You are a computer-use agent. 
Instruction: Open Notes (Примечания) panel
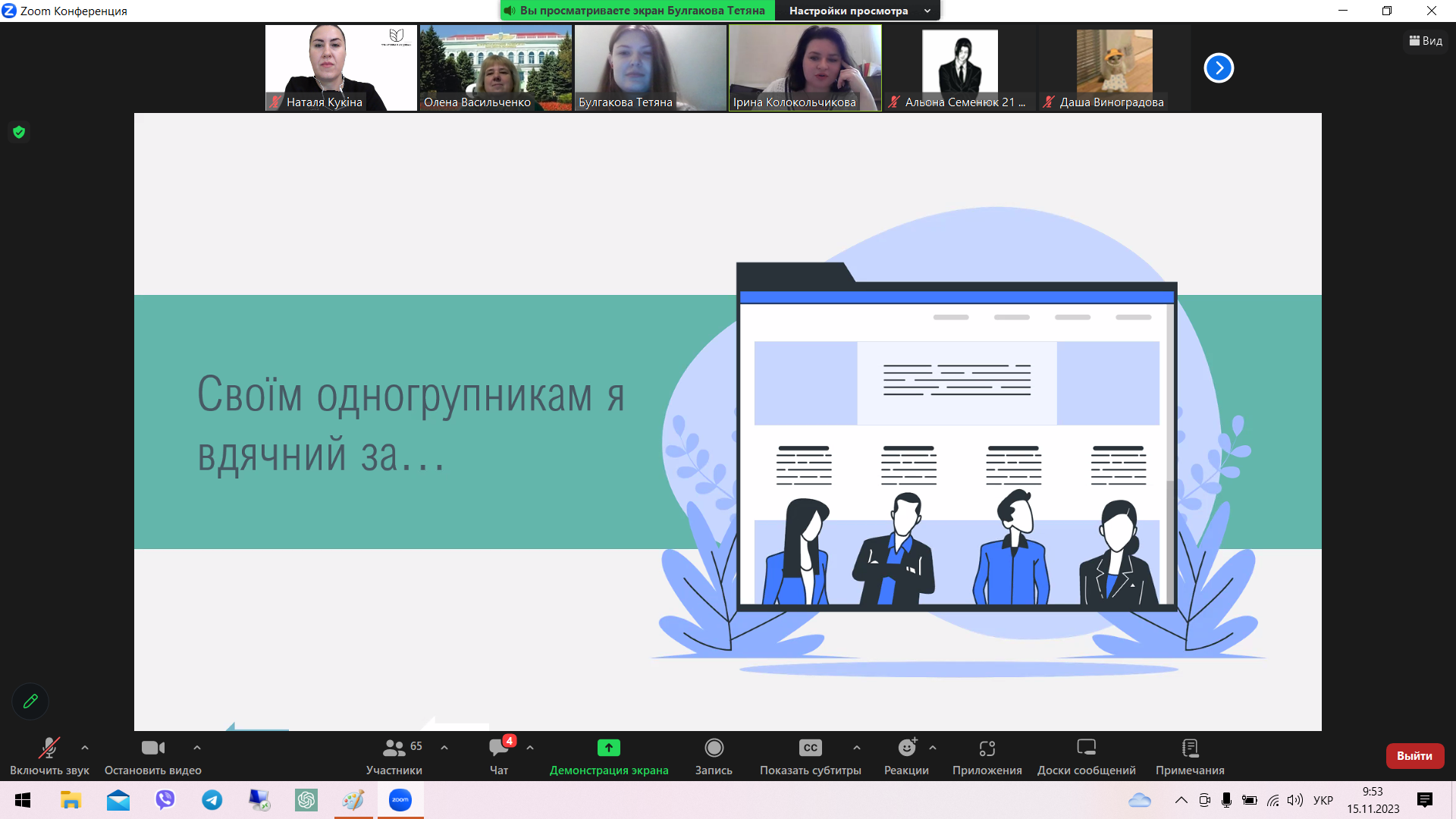1190,748
